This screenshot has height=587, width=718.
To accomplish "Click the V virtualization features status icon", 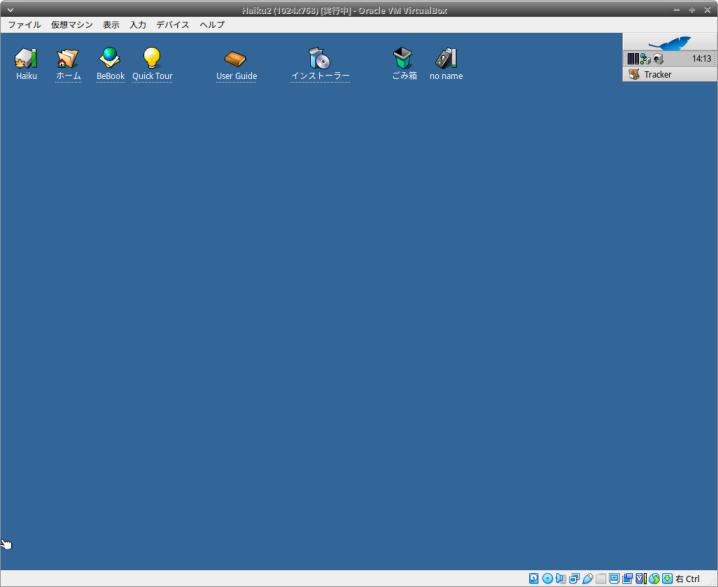I will pos(641,578).
